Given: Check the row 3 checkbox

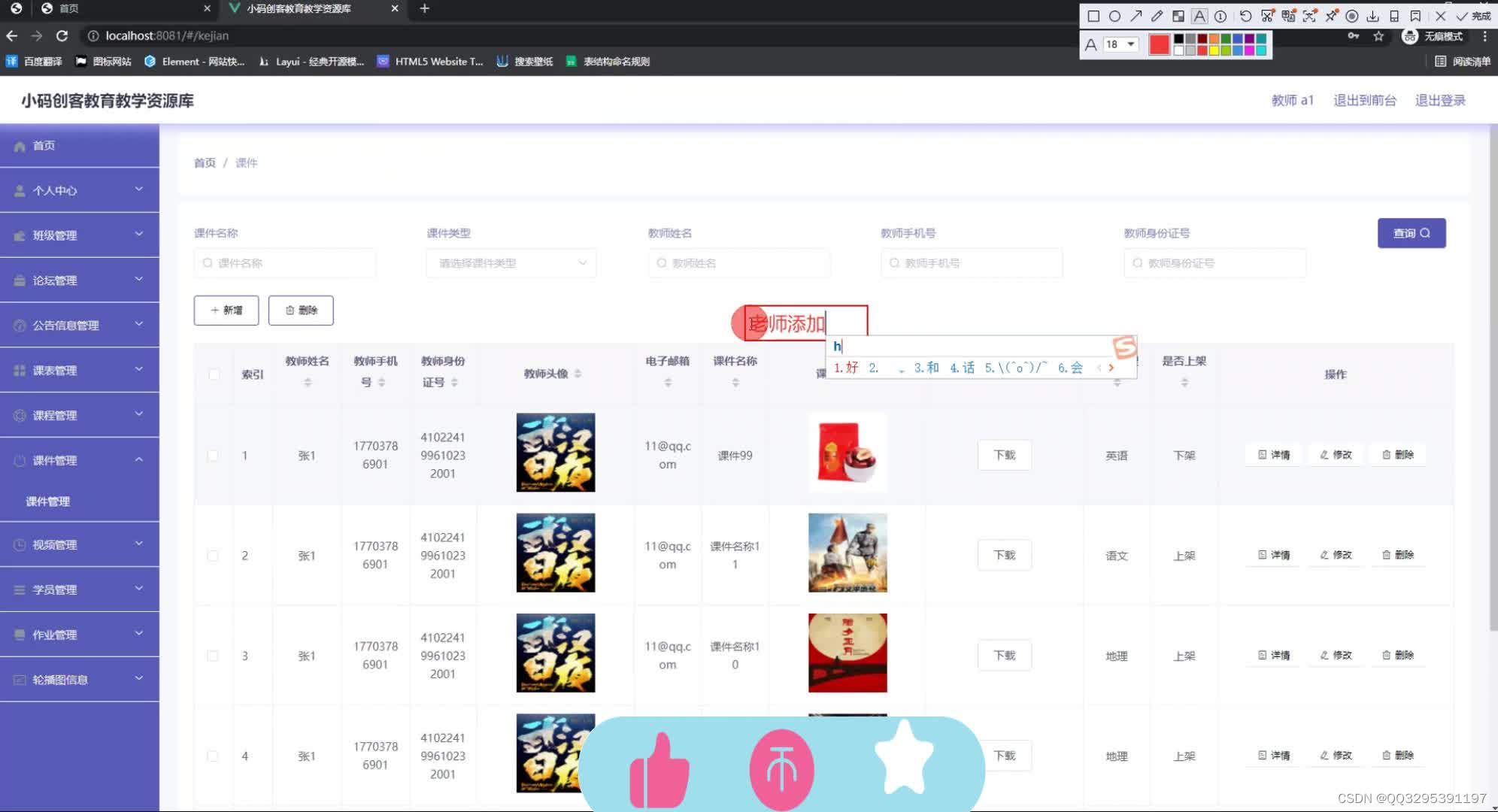Looking at the screenshot, I should [x=213, y=656].
